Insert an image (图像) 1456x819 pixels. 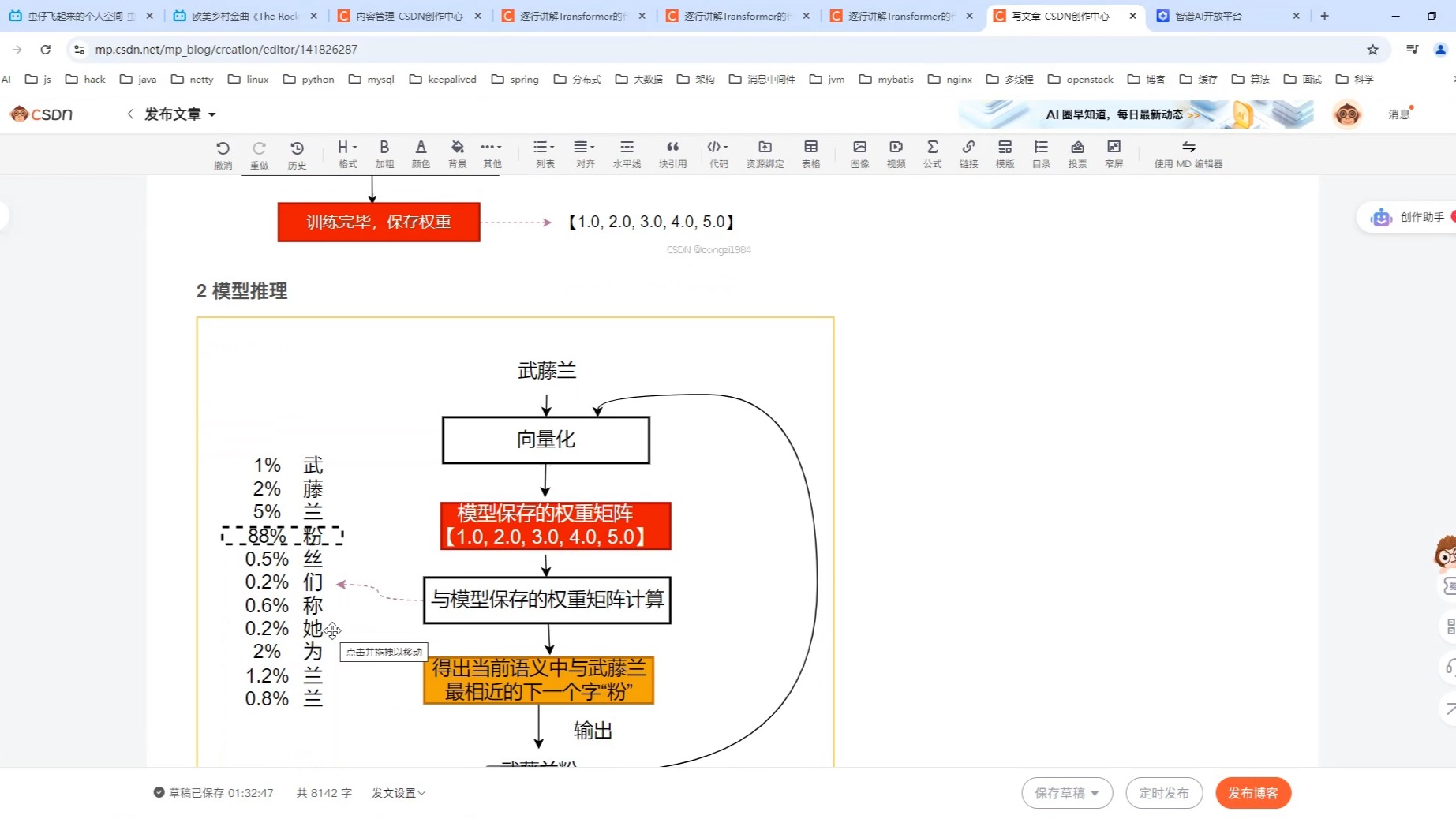tap(859, 154)
